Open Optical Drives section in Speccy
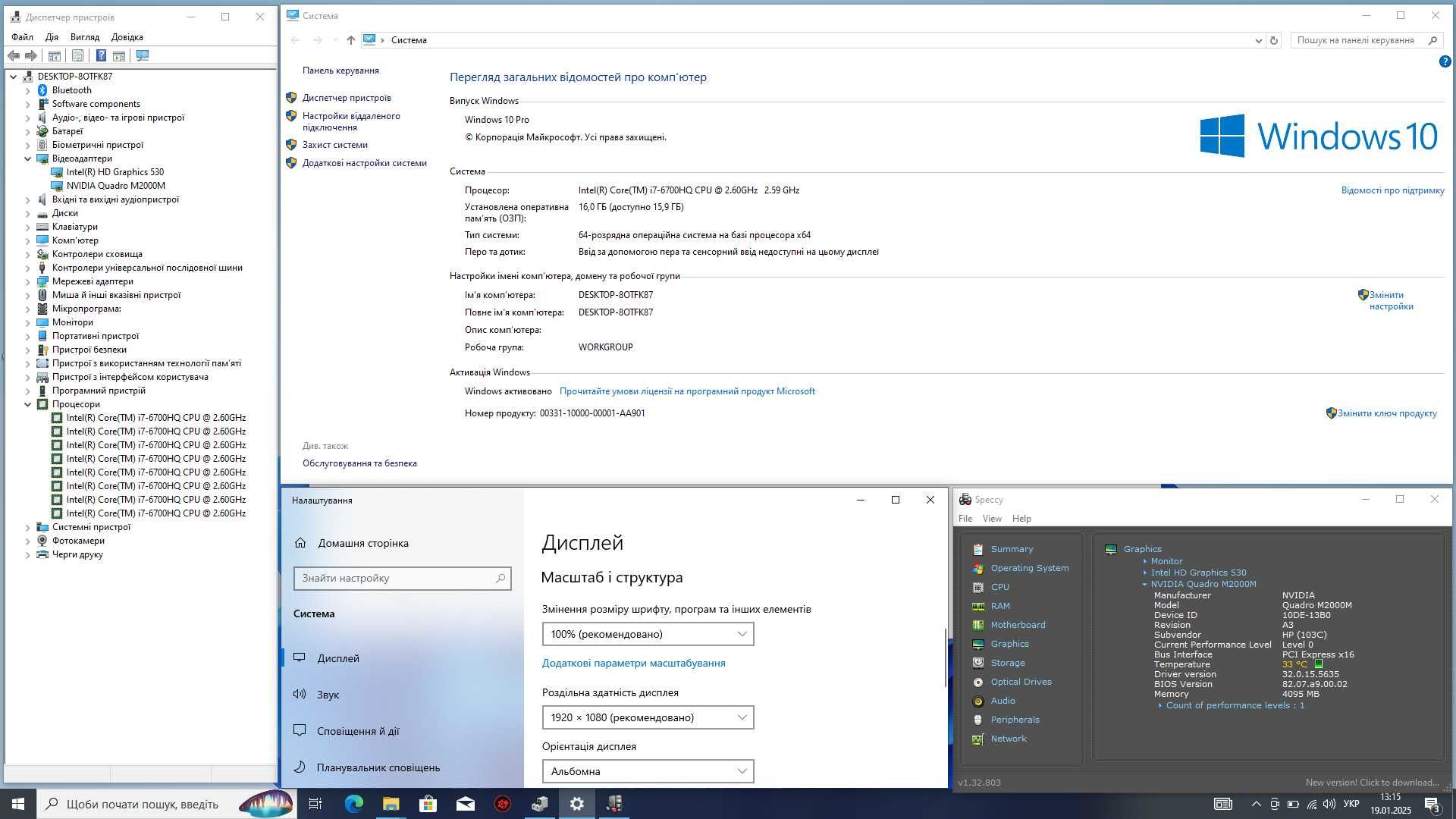This screenshot has width=1456, height=819. tap(1021, 682)
